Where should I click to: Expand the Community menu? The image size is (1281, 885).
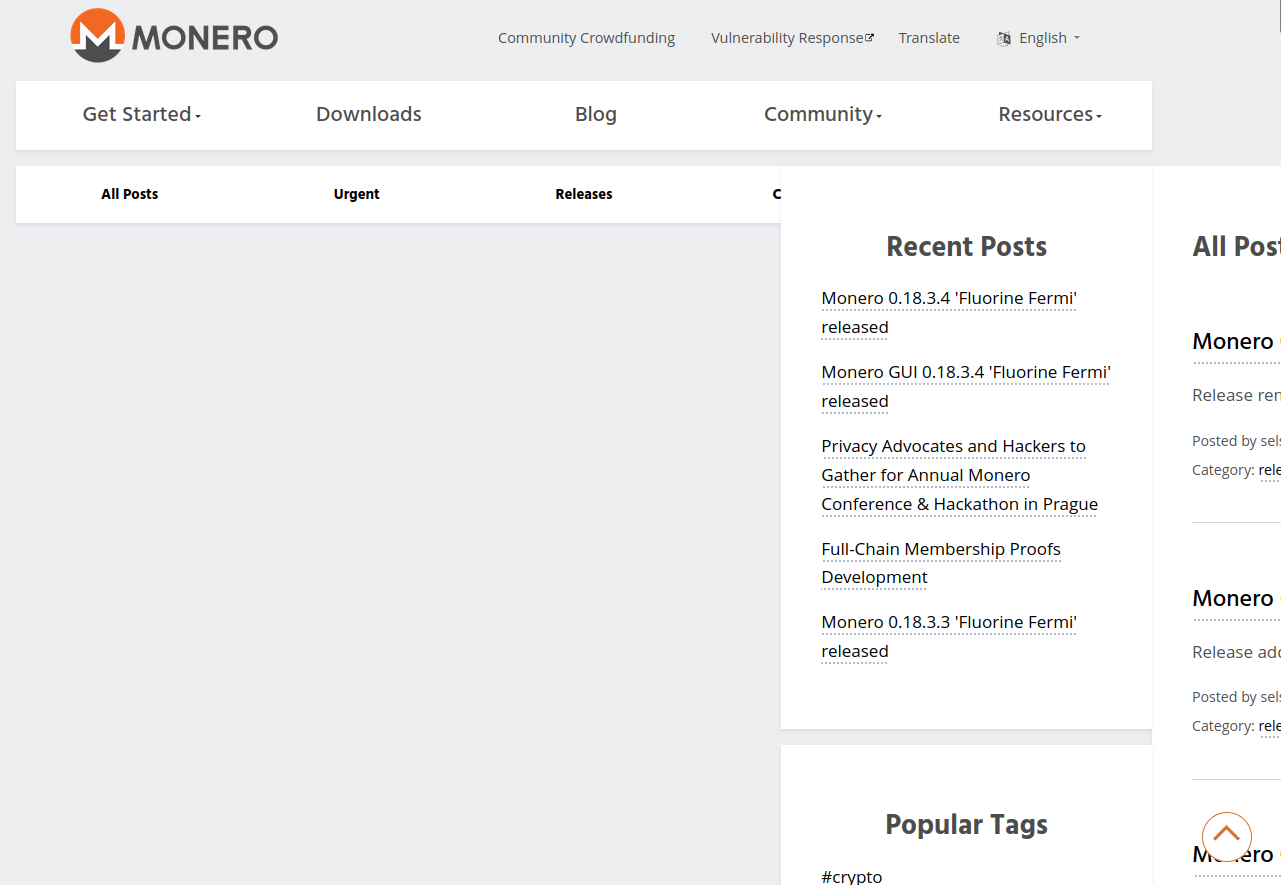[x=823, y=114]
